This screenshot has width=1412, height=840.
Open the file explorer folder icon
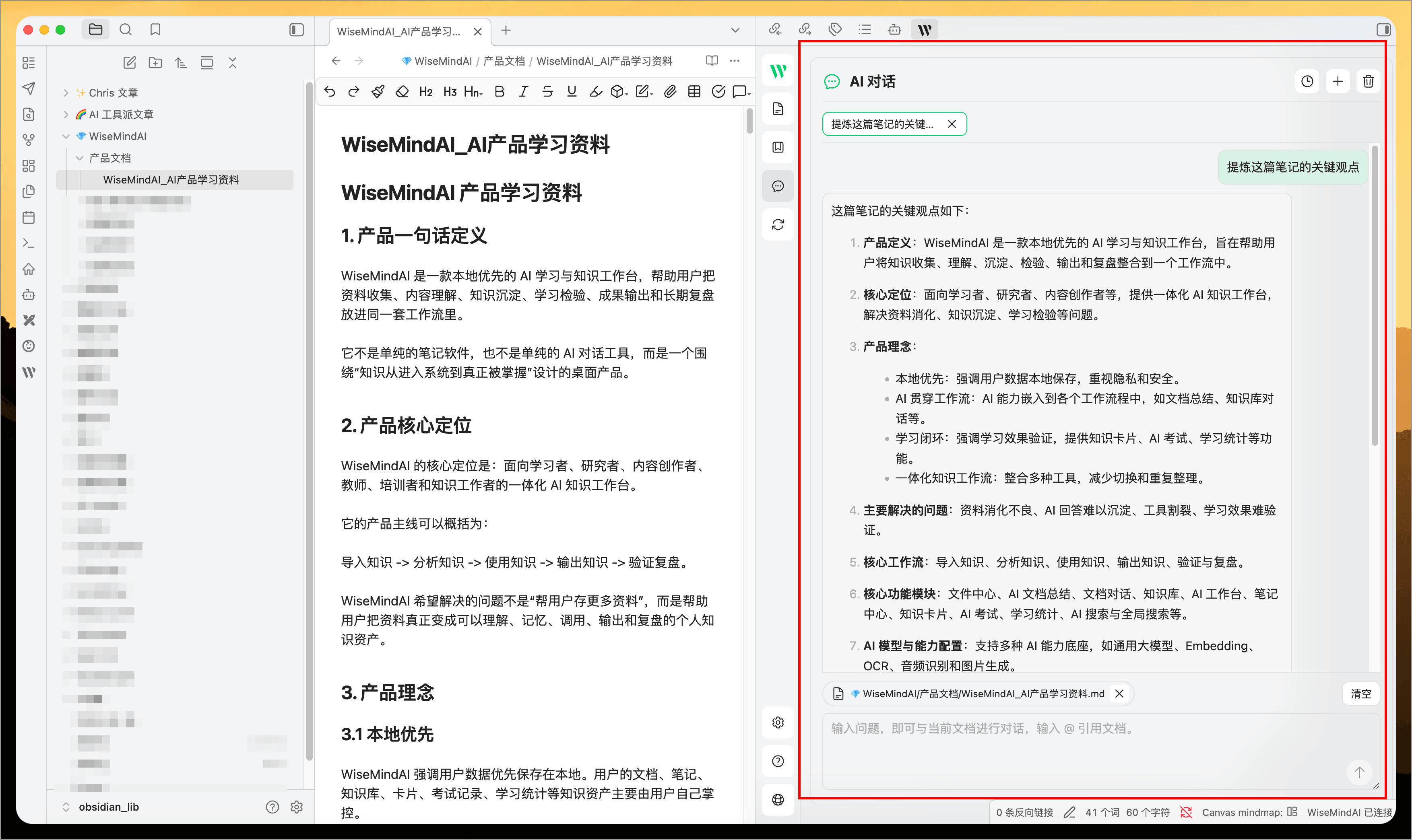(96, 29)
